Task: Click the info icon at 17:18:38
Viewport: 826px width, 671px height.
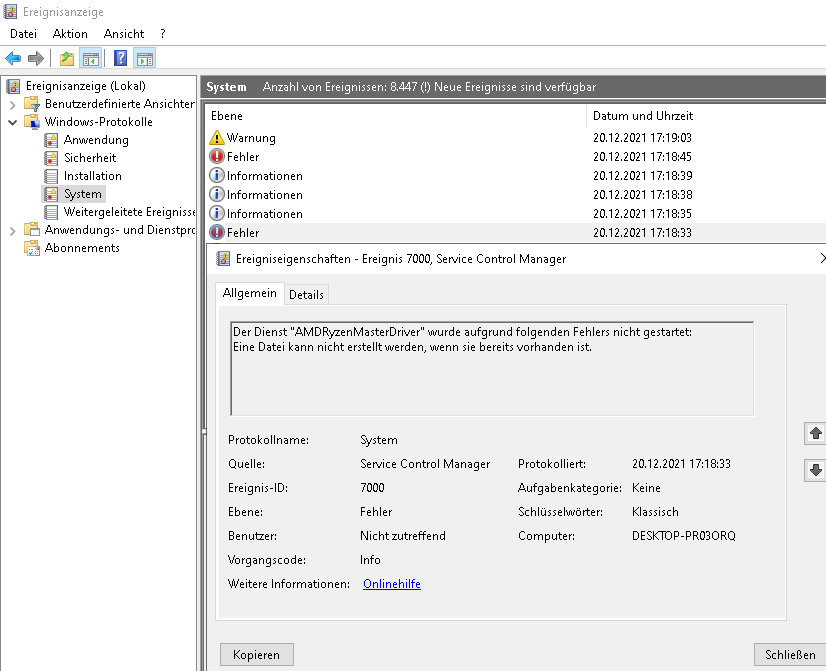Action: point(217,194)
